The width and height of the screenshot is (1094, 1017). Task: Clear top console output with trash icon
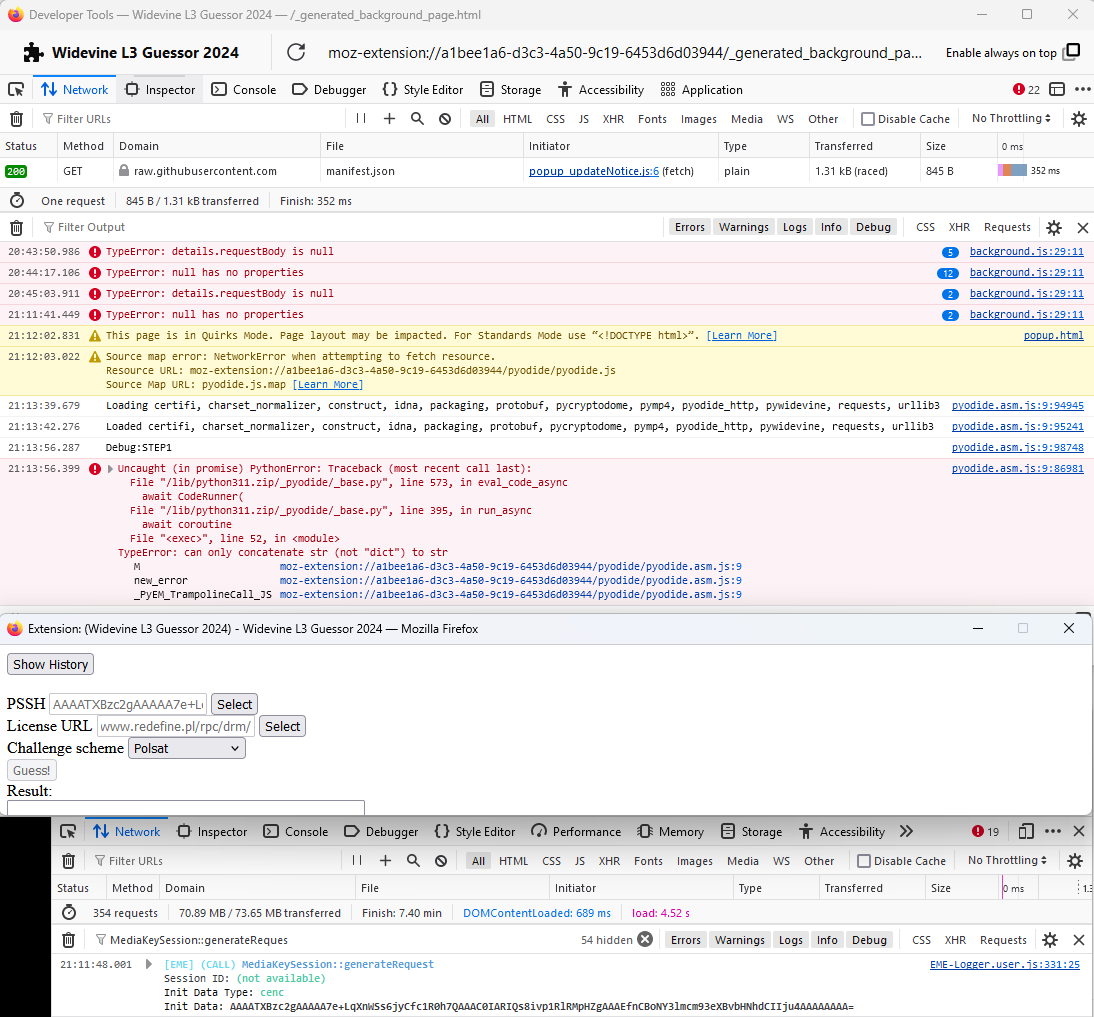pyautogui.click(x=16, y=227)
